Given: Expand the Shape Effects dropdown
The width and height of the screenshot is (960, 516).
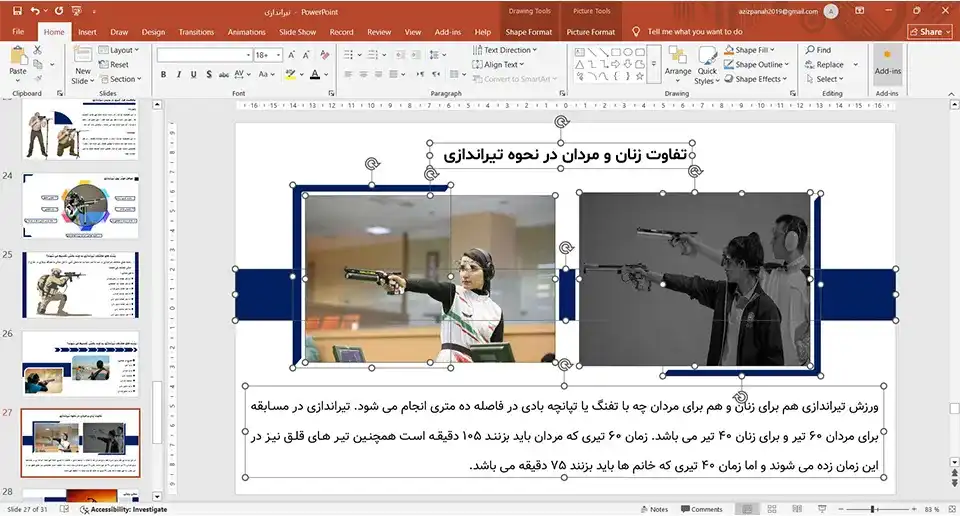Looking at the screenshot, I should click(x=756, y=79).
